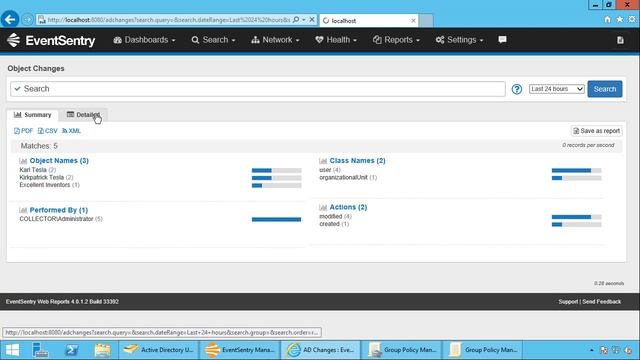Click the EventSentry logo

click(51, 40)
